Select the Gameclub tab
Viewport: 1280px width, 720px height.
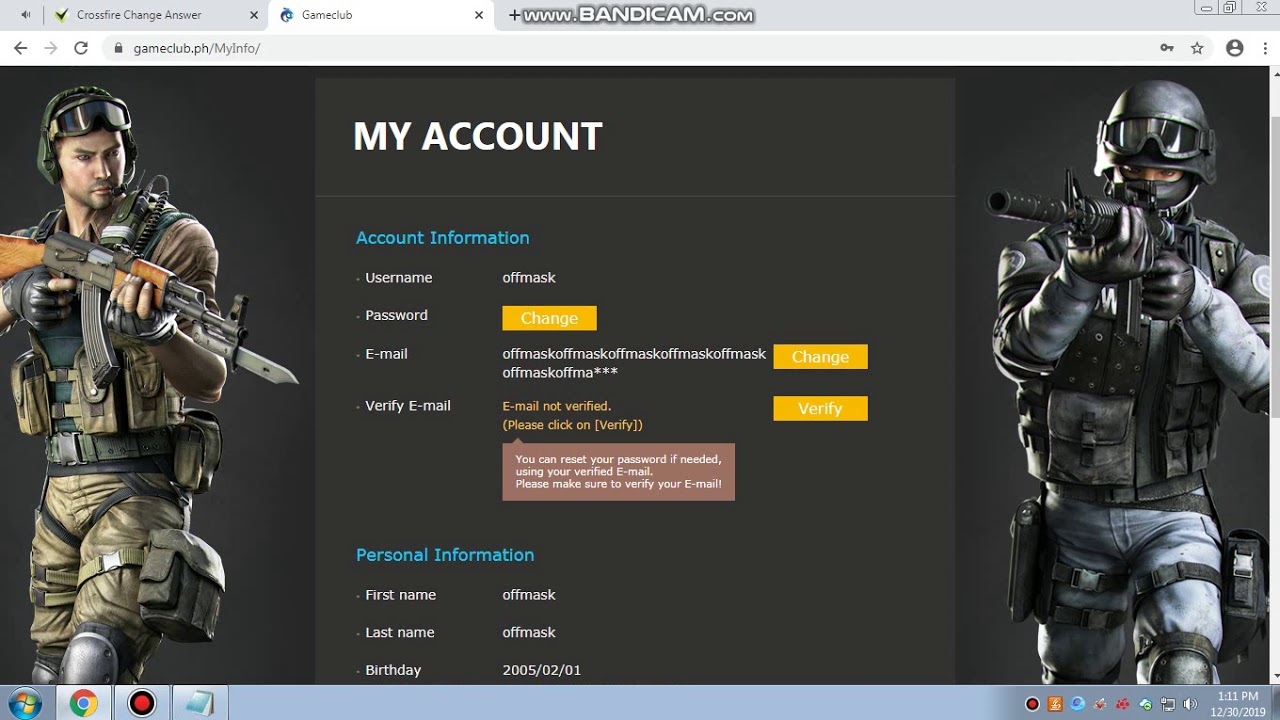[381, 15]
